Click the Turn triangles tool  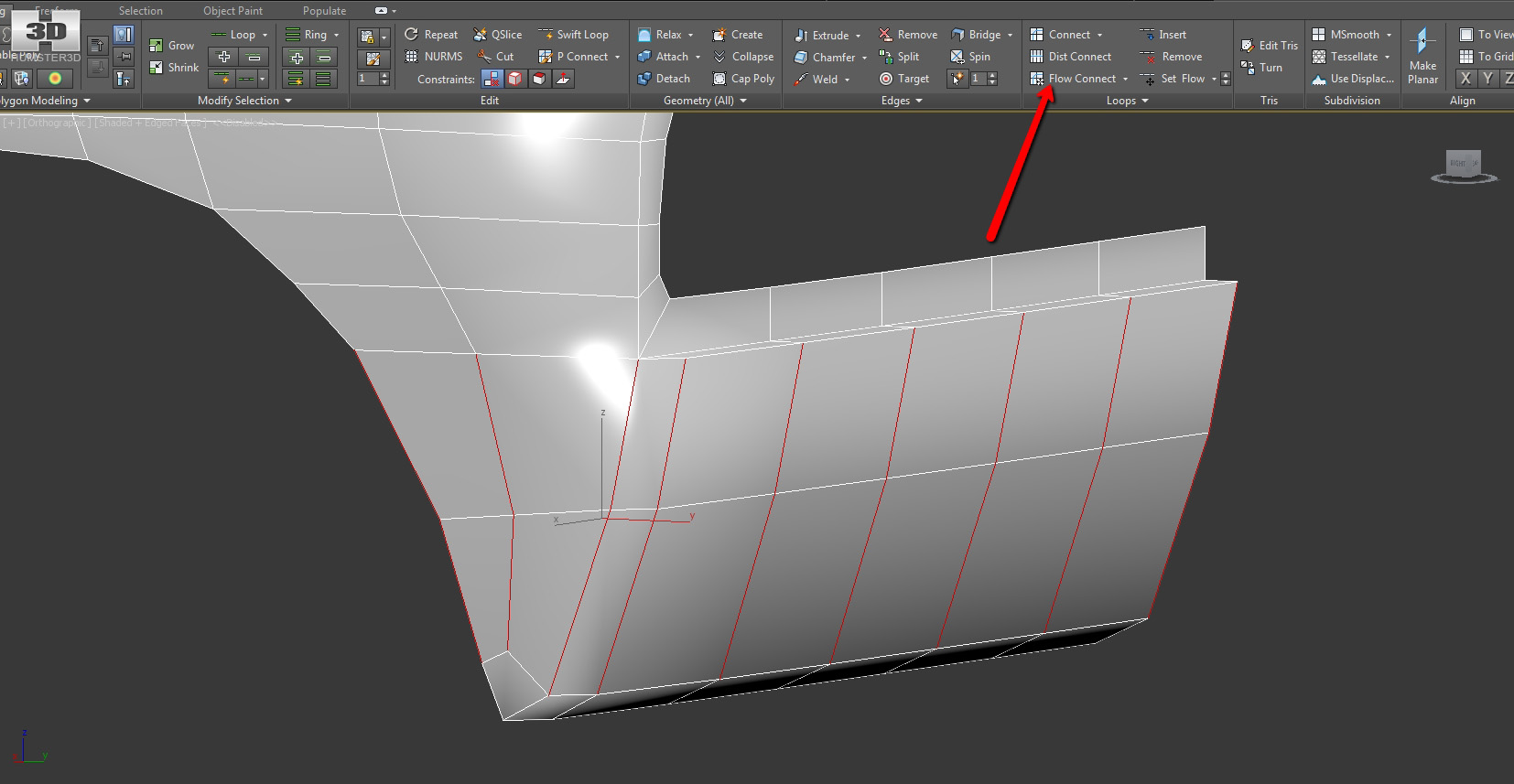tap(1261, 68)
